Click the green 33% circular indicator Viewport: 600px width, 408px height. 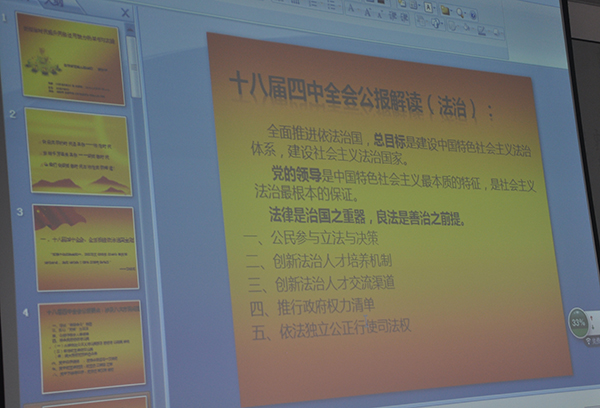(x=578, y=323)
